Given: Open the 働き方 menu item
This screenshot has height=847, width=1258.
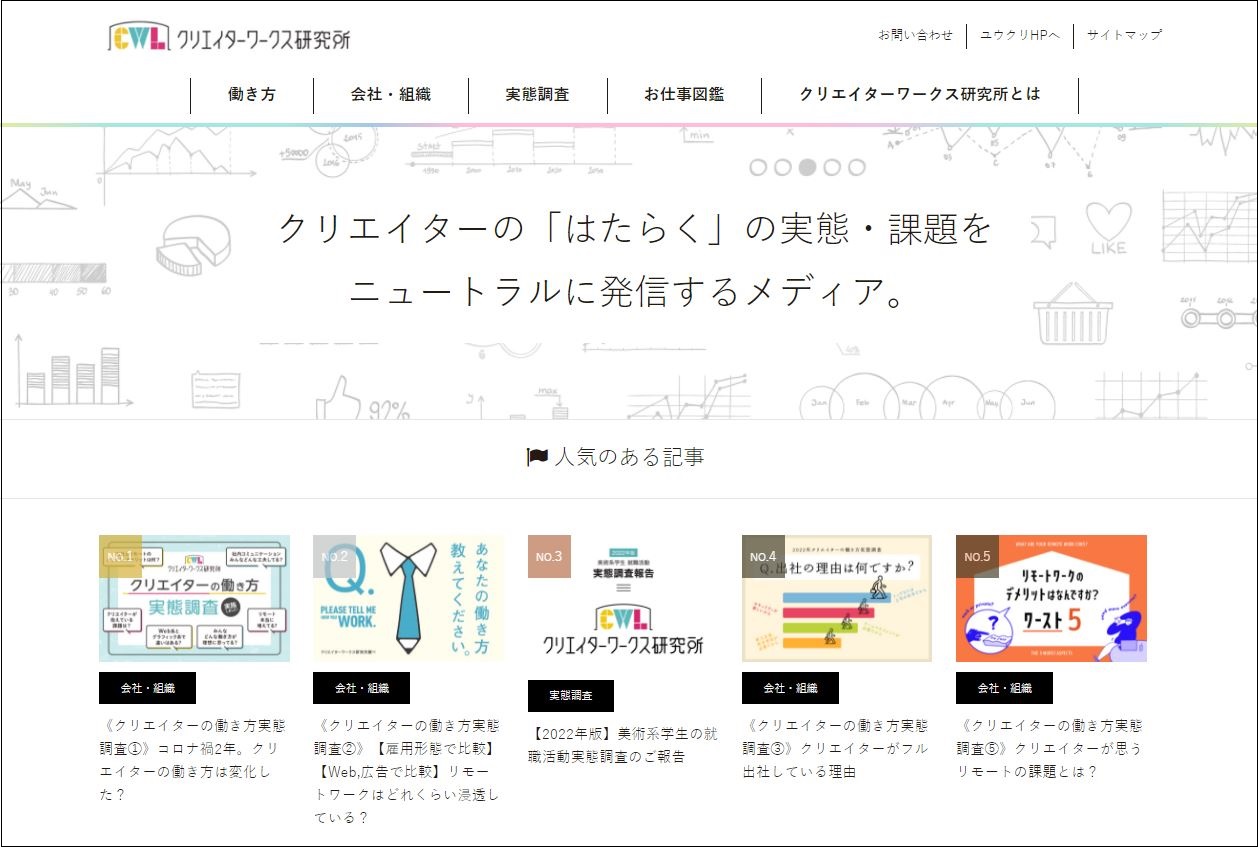Looking at the screenshot, I should pos(252,95).
